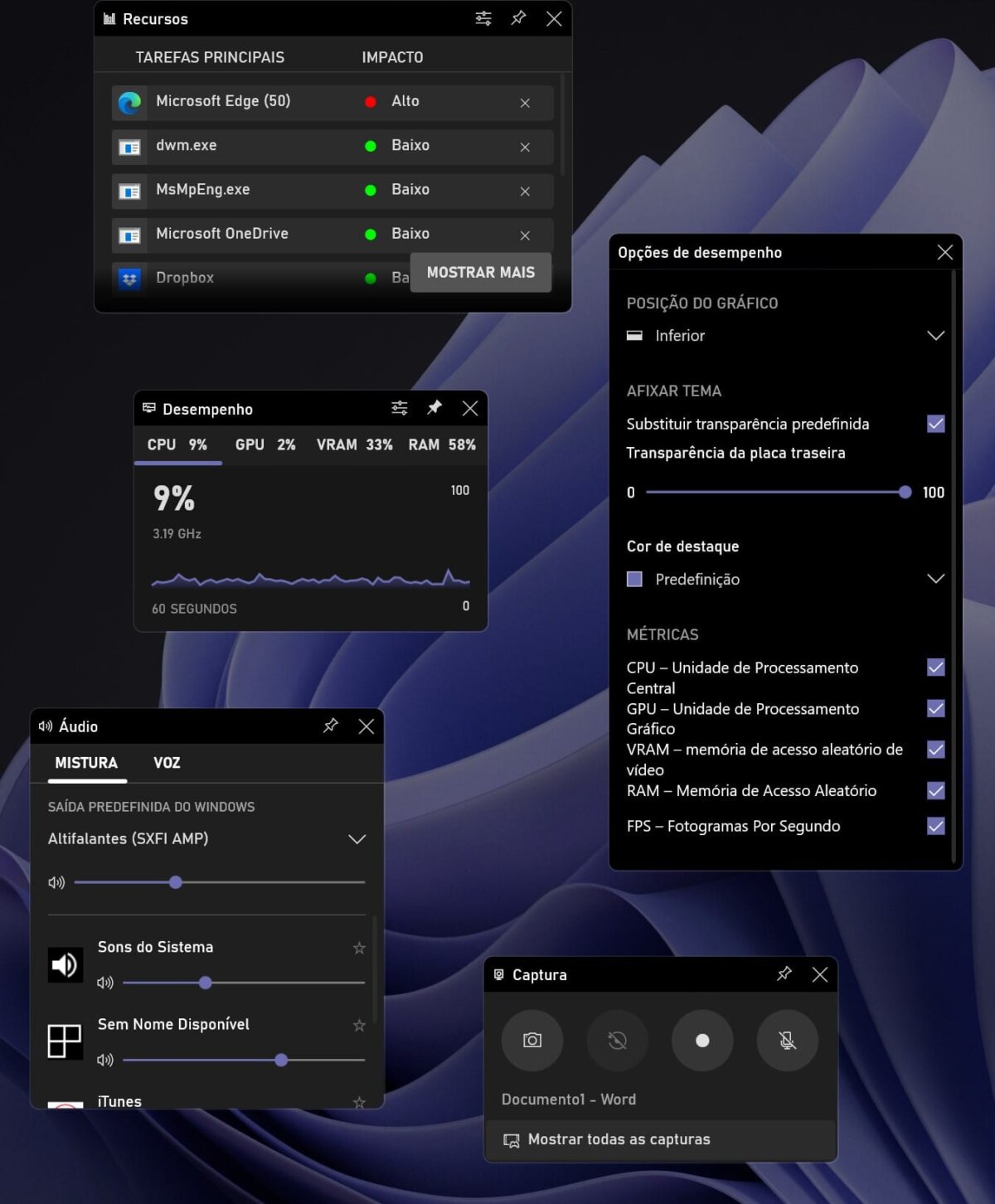
Task: Mute Sons do Sistema speaker icon
Action: pos(105,983)
